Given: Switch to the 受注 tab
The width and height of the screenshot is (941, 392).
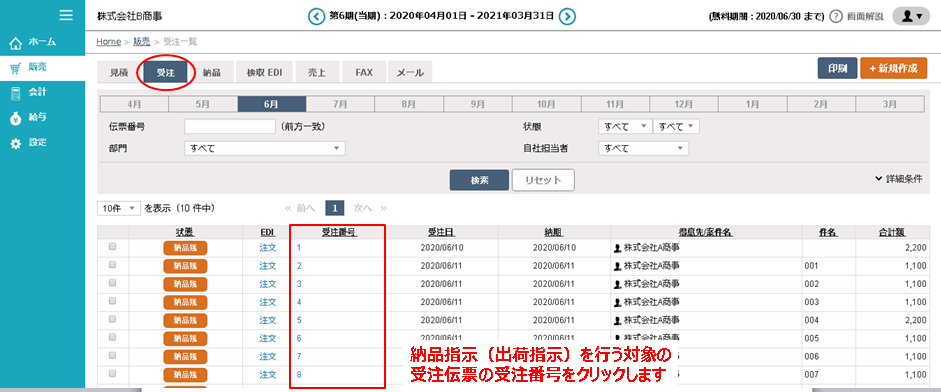Looking at the screenshot, I should tap(166, 72).
